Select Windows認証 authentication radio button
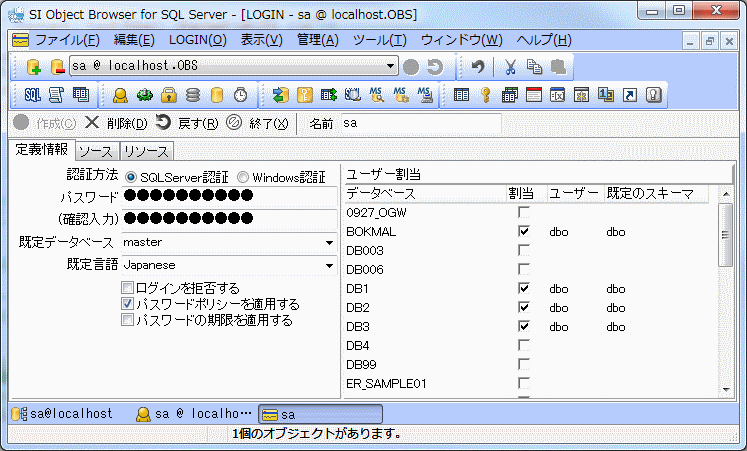This screenshot has height=451, width=747. (243, 177)
